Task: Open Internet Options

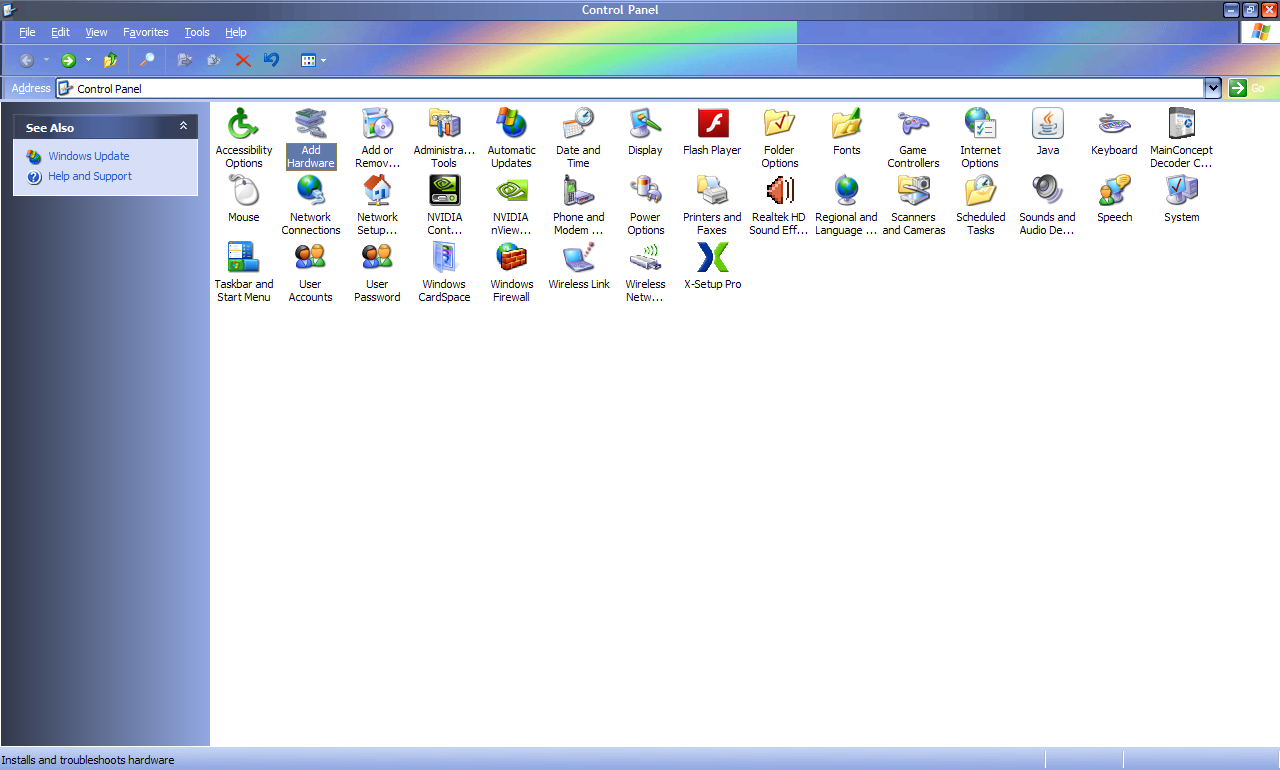Action: [980, 138]
